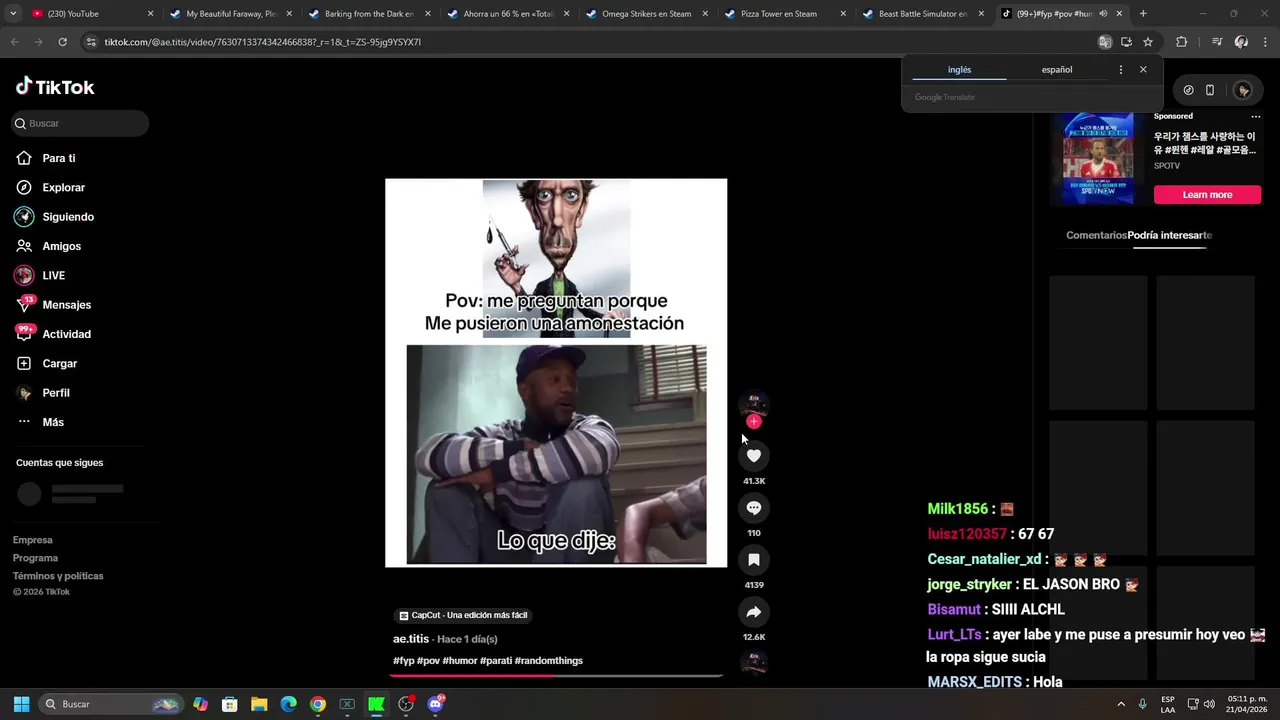Screen dimensions: 1280x720
Task: Follow ae.titis with the red plus button
Action: tap(754, 422)
